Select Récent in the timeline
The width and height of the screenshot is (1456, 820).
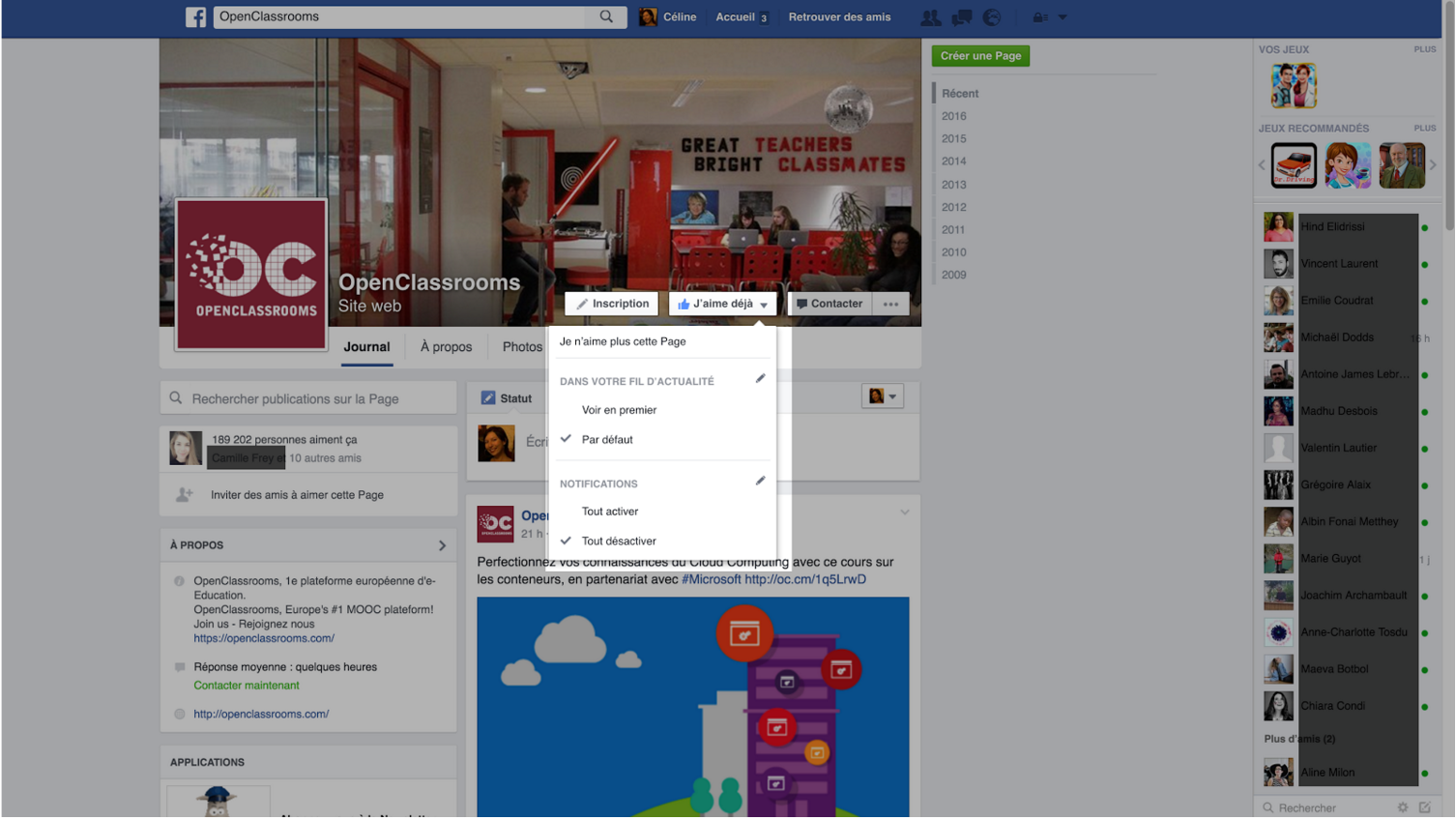(960, 94)
